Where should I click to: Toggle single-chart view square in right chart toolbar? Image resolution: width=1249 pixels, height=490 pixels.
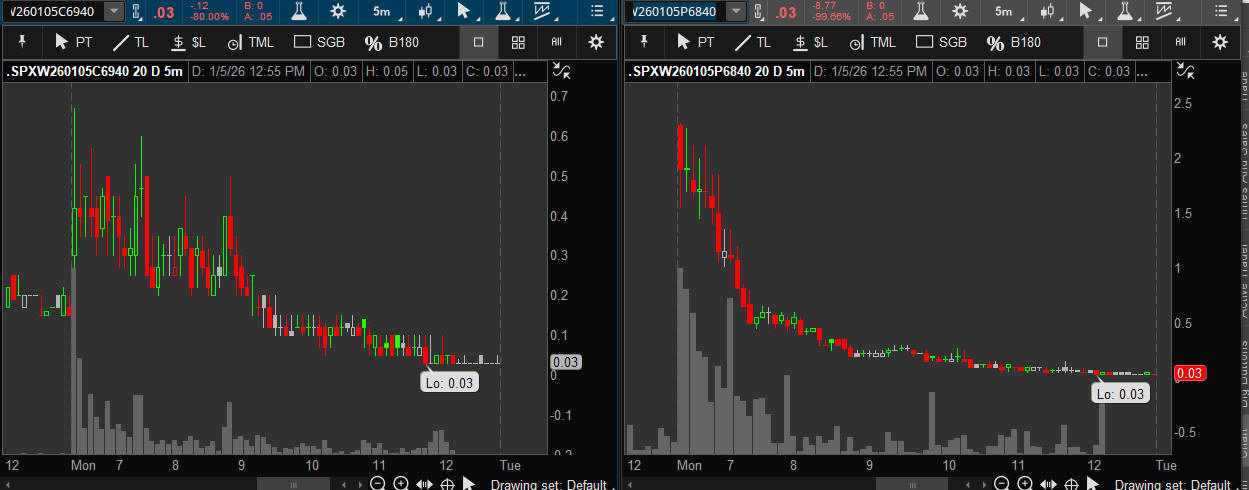[x=1102, y=43]
